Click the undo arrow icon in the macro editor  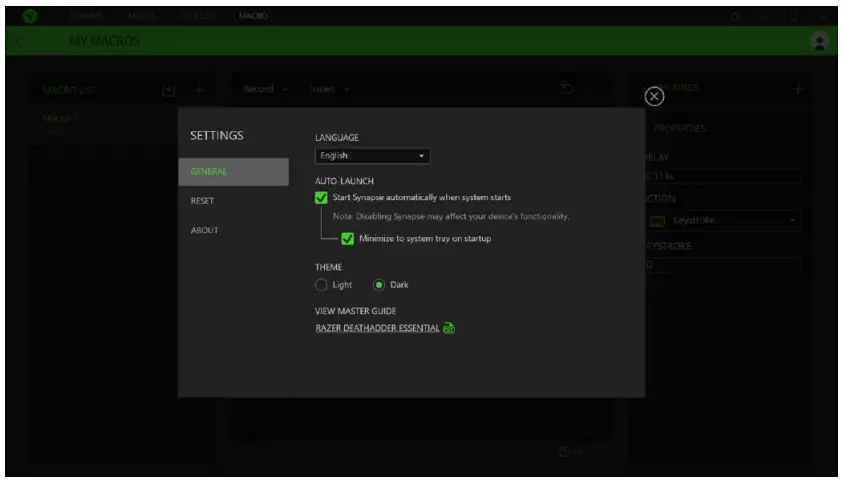566,88
